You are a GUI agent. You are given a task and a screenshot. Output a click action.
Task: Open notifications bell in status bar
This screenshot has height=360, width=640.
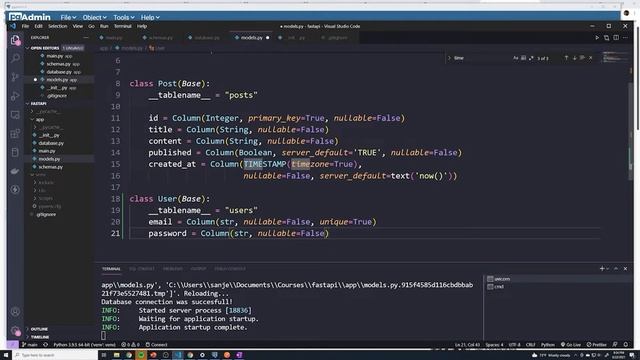tap(625, 344)
